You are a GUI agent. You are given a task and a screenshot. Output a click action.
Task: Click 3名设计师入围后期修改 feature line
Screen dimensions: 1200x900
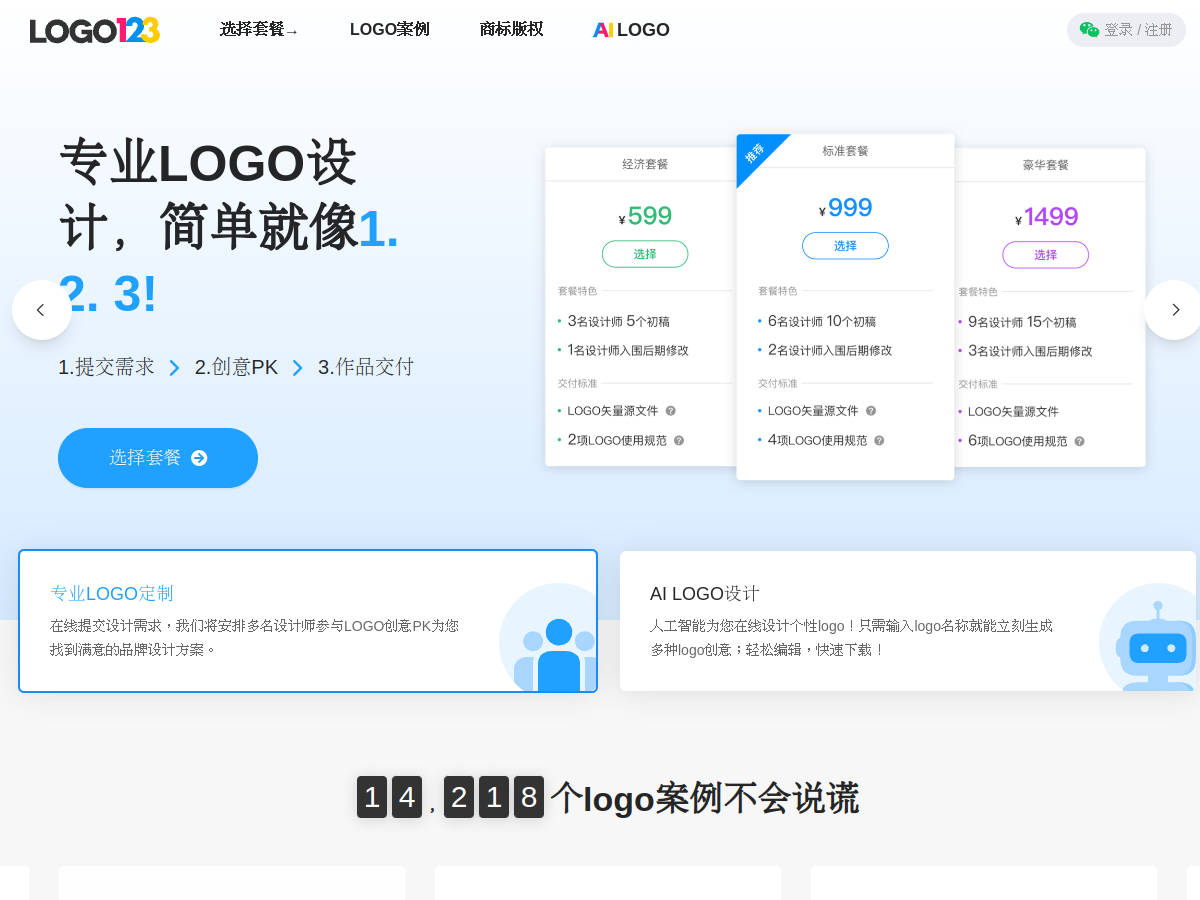click(1029, 351)
